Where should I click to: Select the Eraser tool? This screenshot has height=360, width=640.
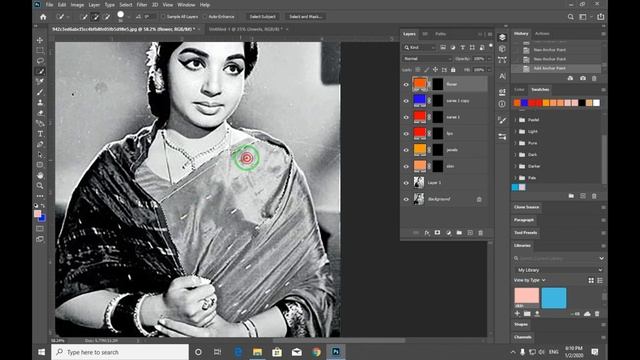click(x=40, y=113)
